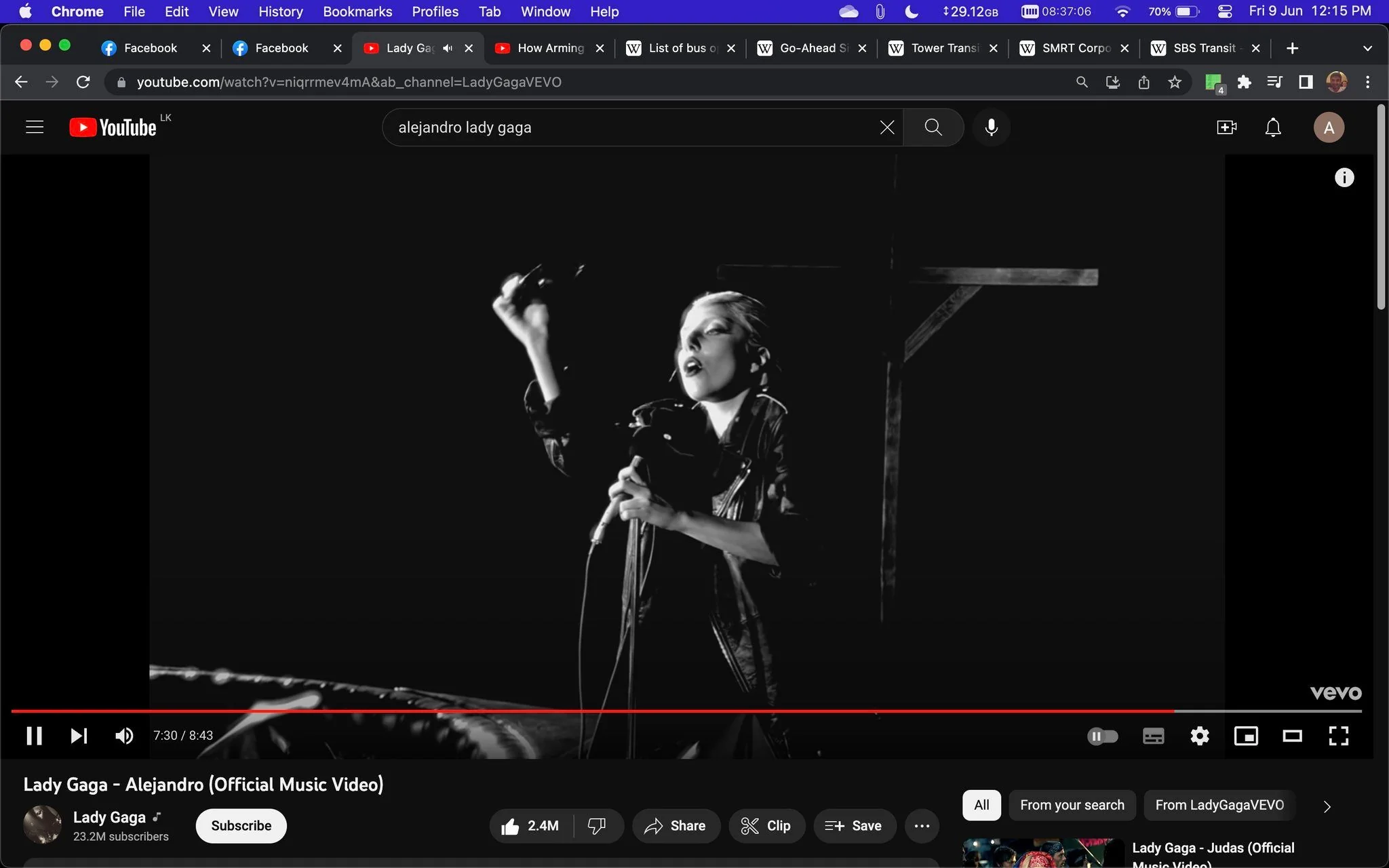
Task: Switch to Go-Ahead tab
Action: pos(813,48)
